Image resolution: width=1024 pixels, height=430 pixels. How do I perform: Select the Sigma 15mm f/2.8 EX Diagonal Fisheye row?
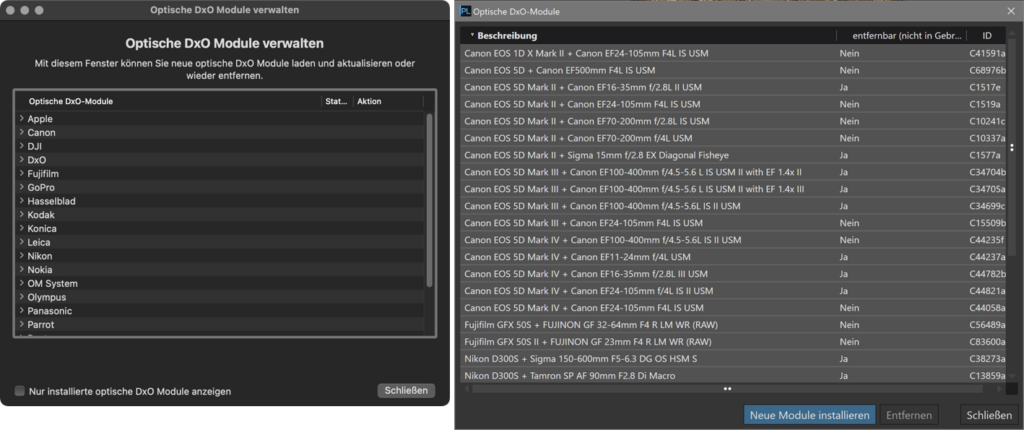tap(734, 155)
